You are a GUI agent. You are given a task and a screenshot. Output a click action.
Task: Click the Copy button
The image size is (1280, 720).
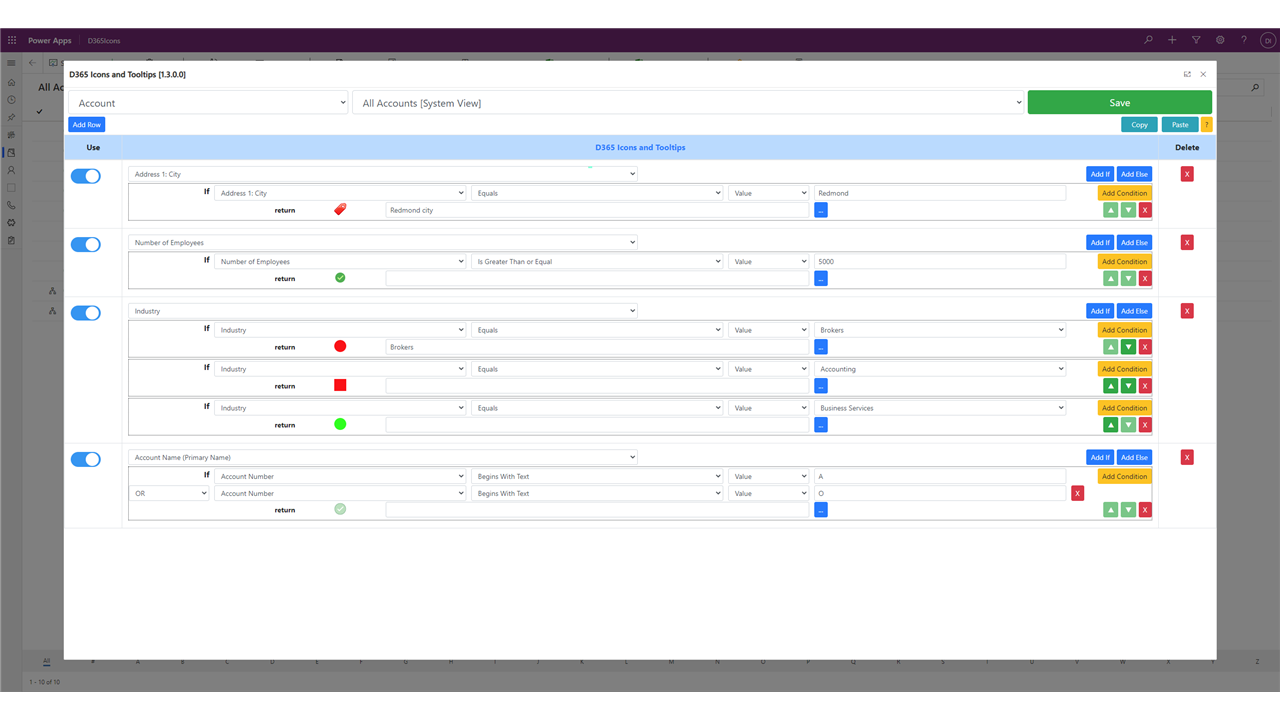(1139, 125)
